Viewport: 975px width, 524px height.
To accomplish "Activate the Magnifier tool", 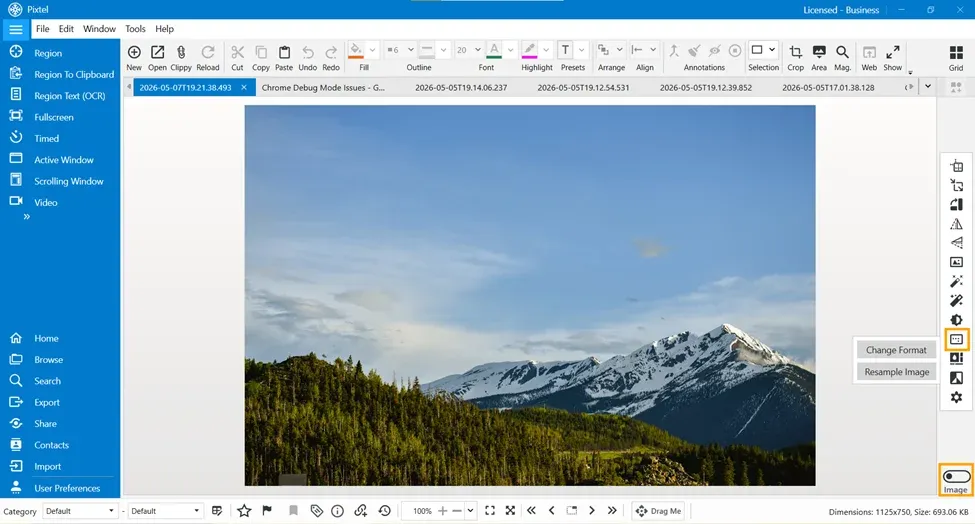I will [842, 52].
